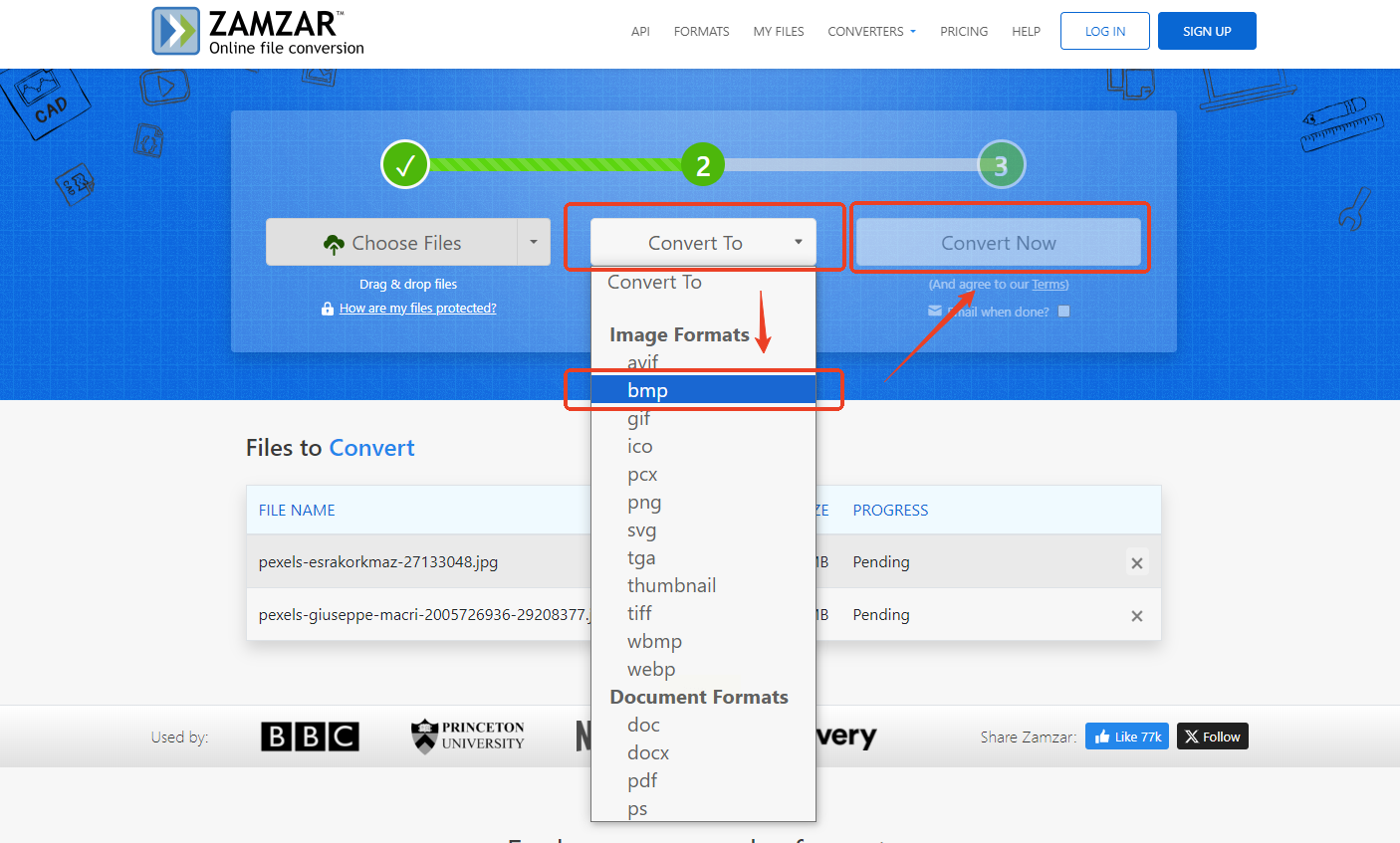Screen dimensions: 1400x843
Task: Collapse the Convert To dropdown
Action: click(x=703, y=243)
